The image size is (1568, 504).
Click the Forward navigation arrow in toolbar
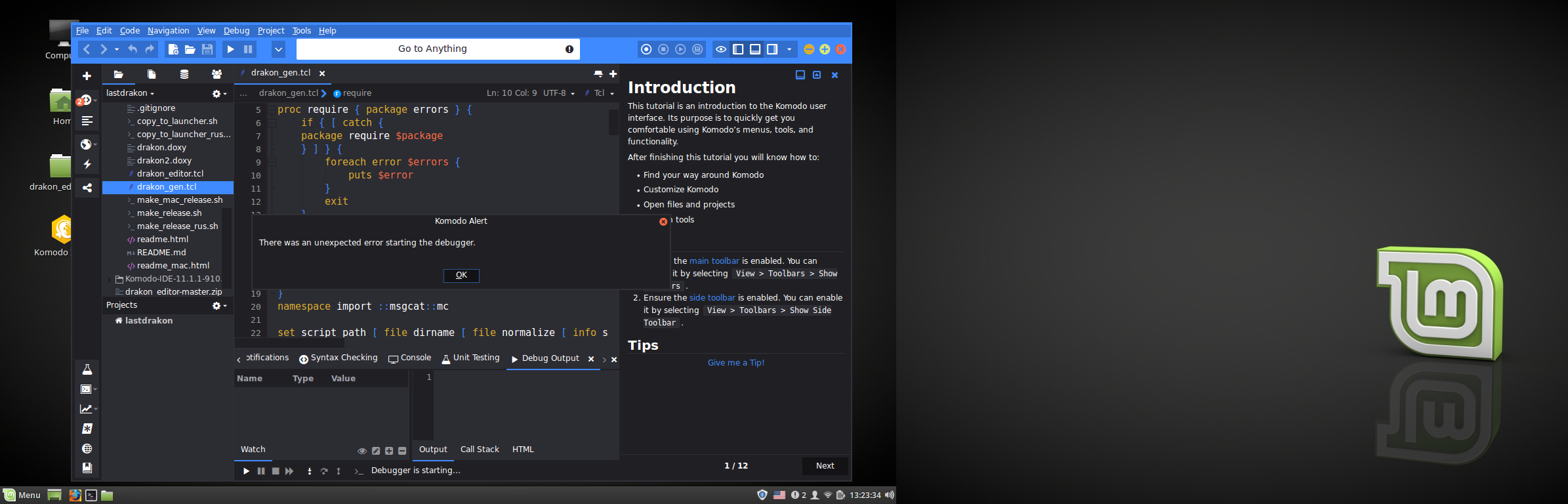[x=103, y=49]
